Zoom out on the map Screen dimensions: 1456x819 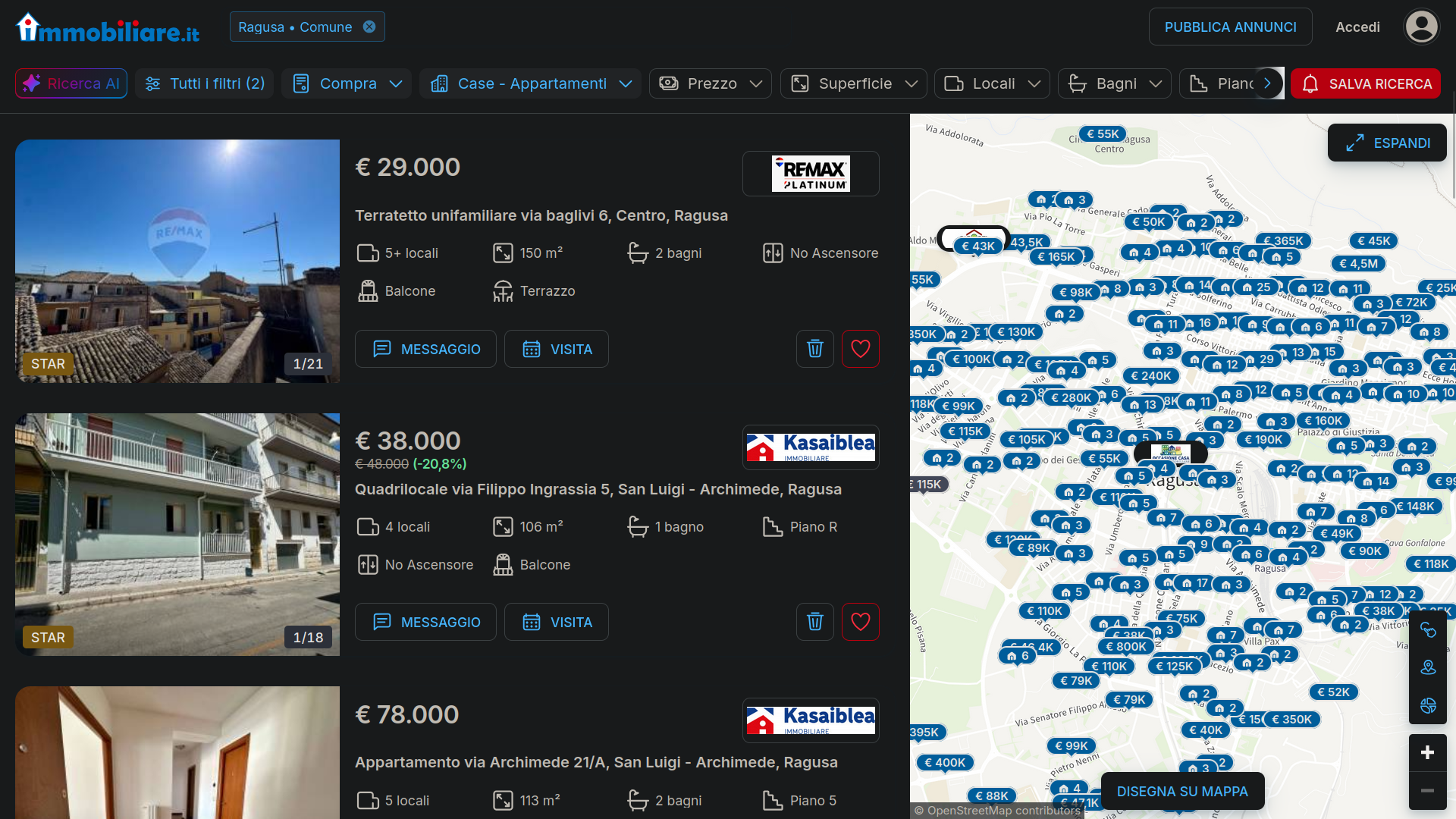coord(1427,791)
